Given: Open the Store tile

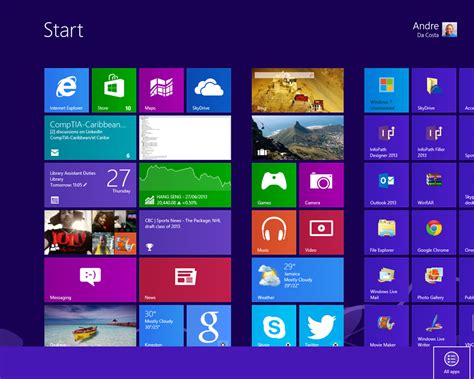Looking at the screenshot, I should [114, 90].
